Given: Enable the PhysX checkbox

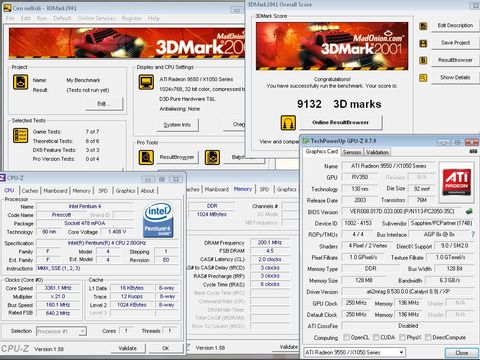Looking at the screenshot, I should tap(402, 337).
